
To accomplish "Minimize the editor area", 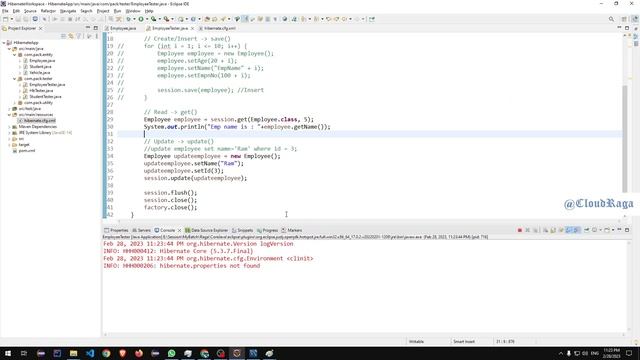I will (x=619, y=28).
